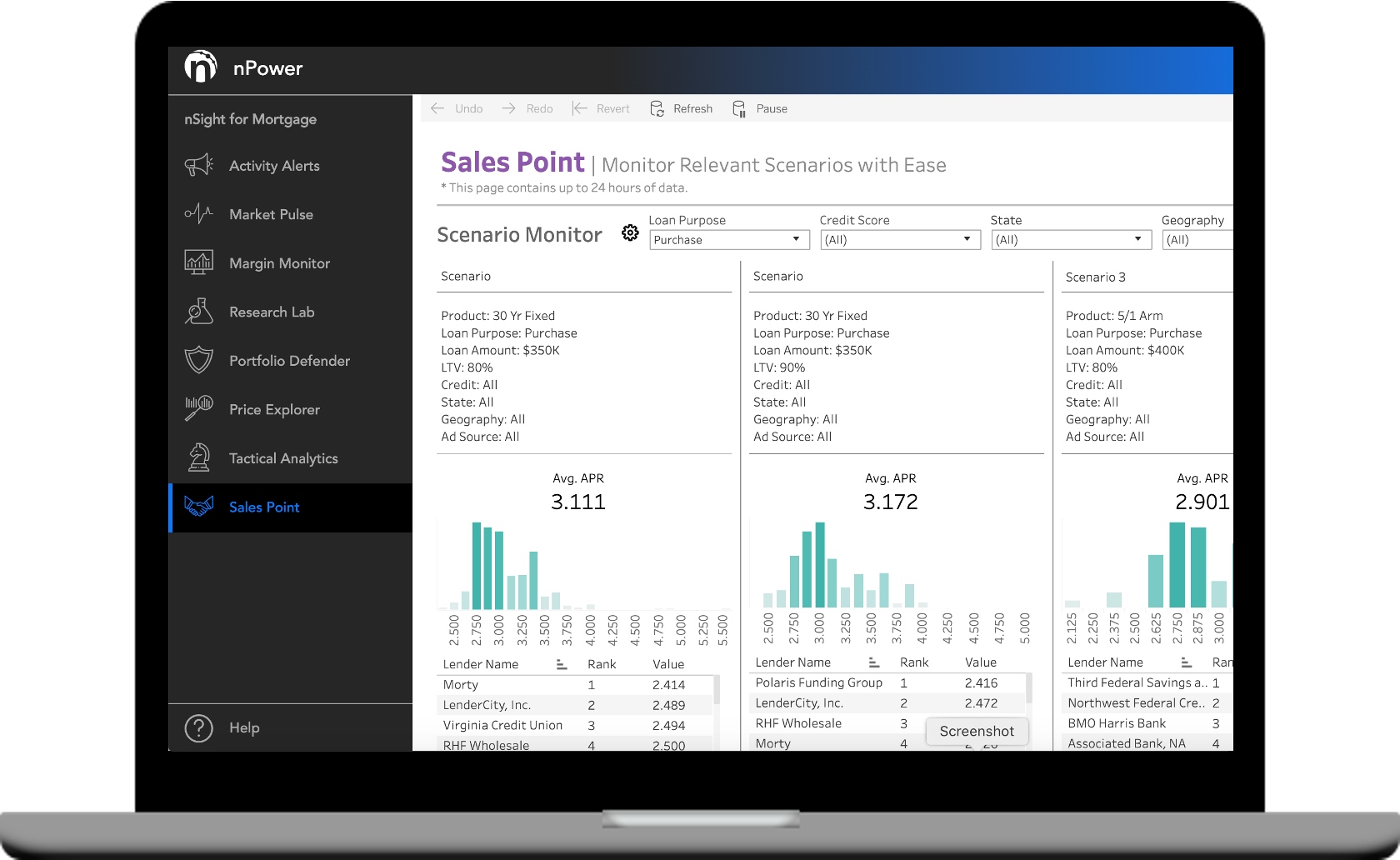Sort Scenario 3 table Lender Name icon

[1187, 662]
